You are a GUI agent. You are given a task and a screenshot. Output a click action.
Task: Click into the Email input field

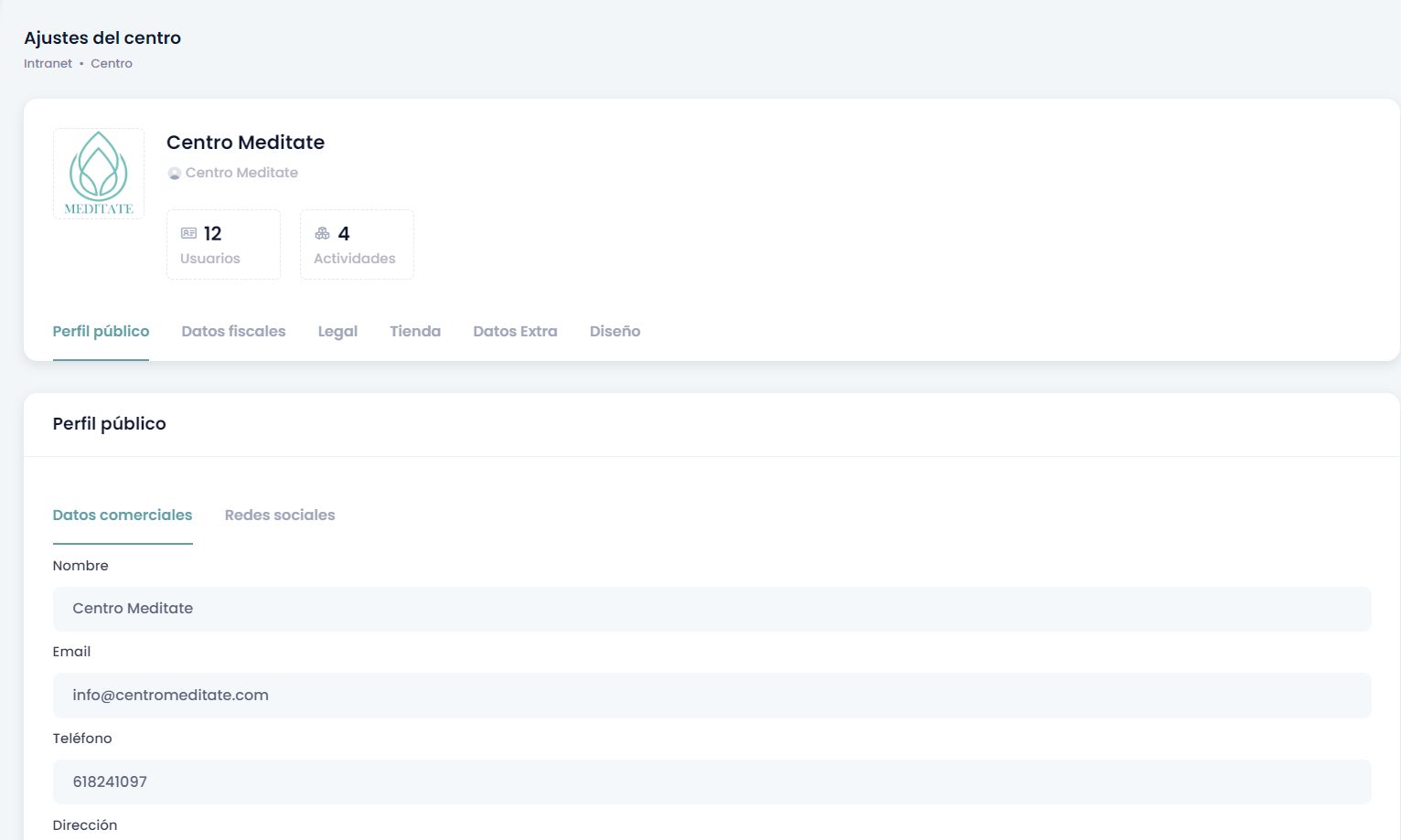click(x=711, y=696)
